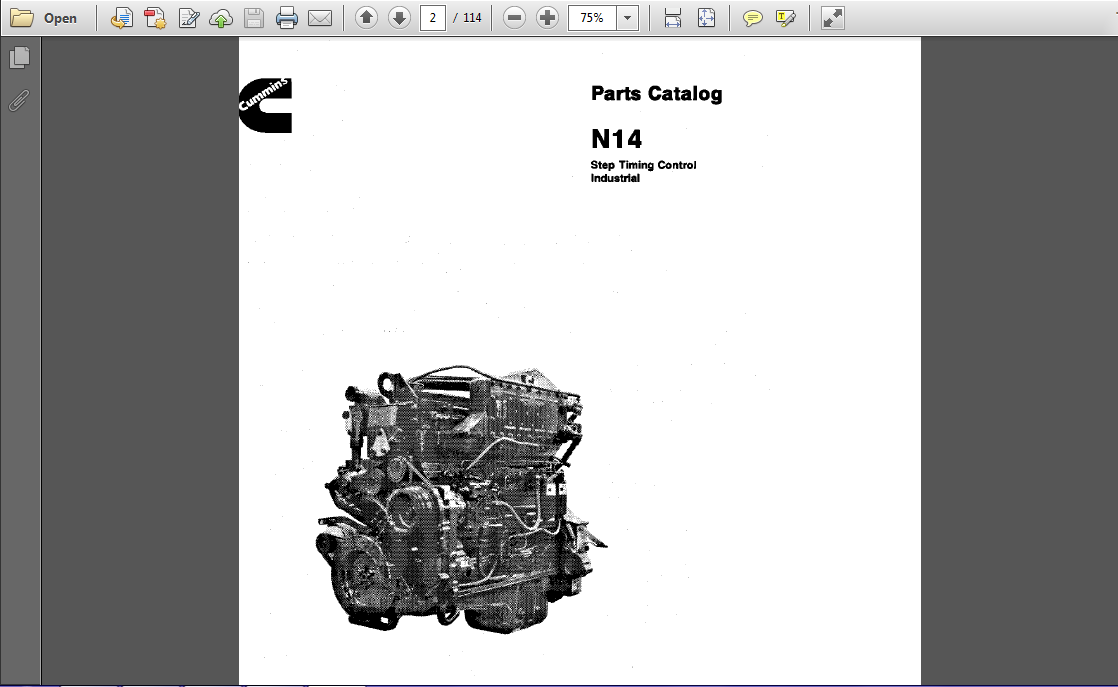Add a sticky note comment
The width and height of the screenshot is (1118, 687).
752,18
